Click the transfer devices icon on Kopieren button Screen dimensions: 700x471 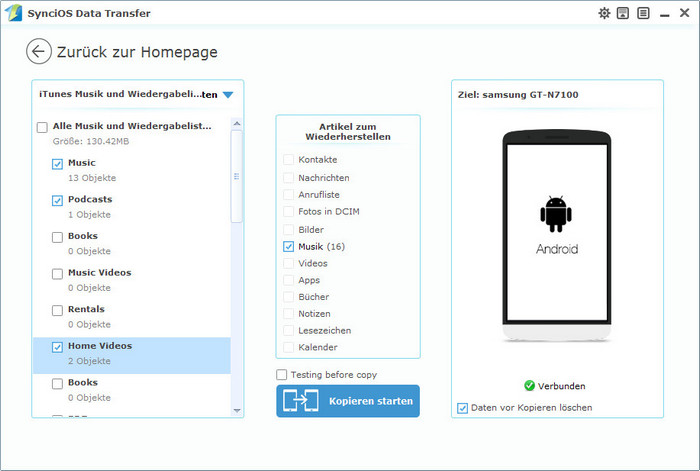301,400
